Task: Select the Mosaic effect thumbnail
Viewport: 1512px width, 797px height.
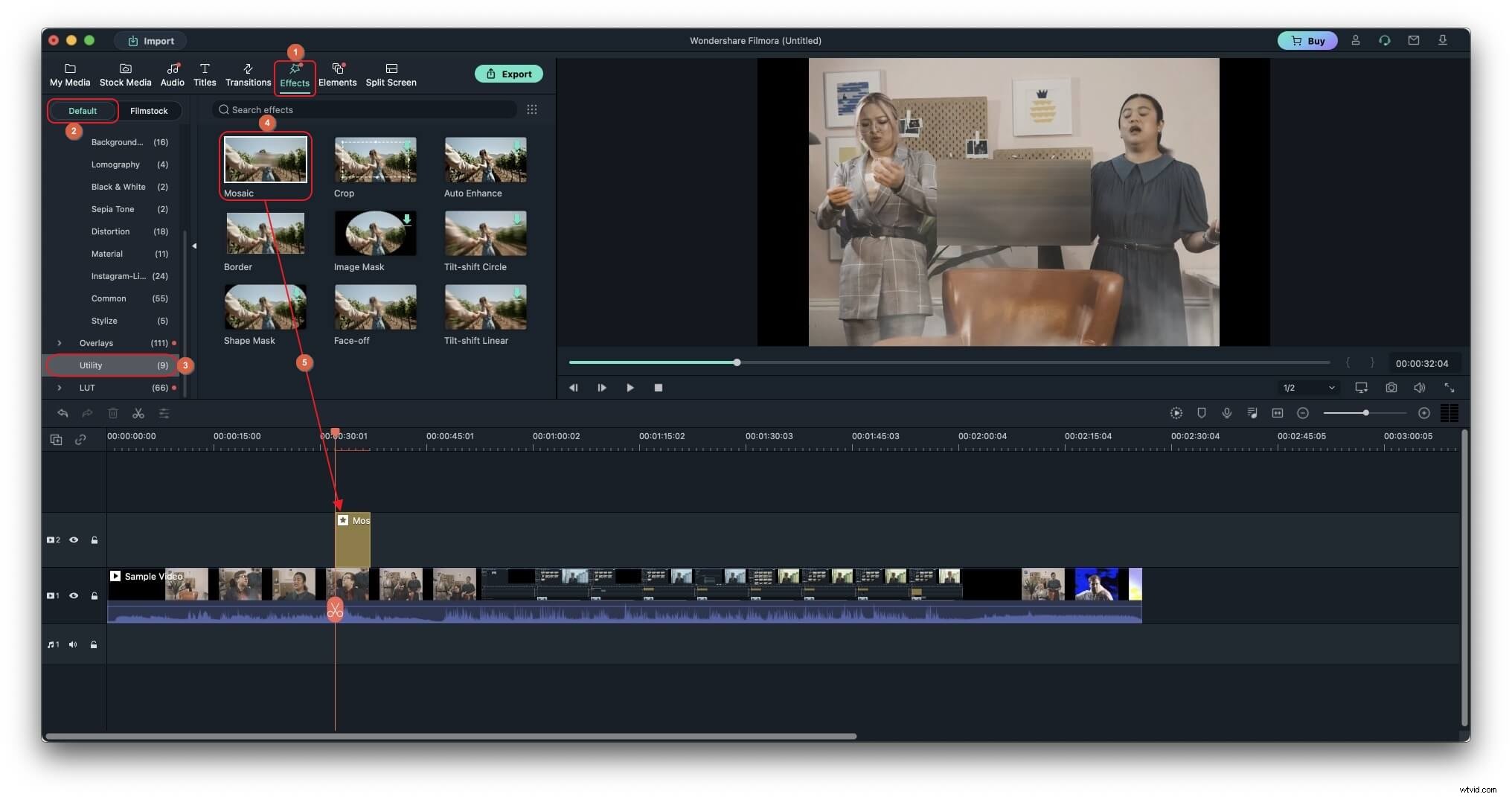Action: click(x=266, y=159)
